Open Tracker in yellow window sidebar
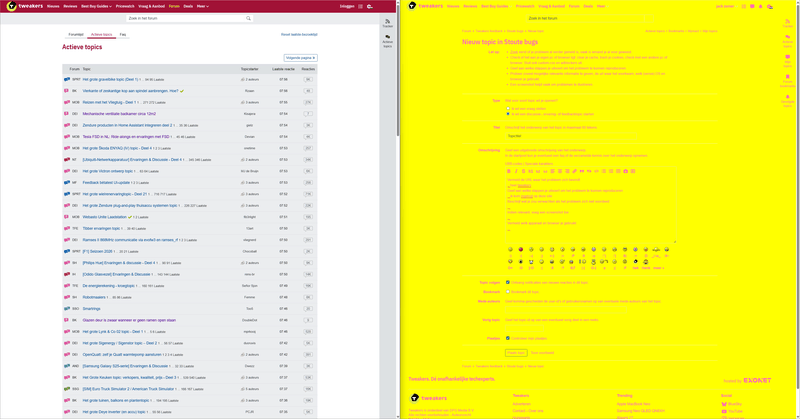The image size is (800, 419). pos(787,23)
